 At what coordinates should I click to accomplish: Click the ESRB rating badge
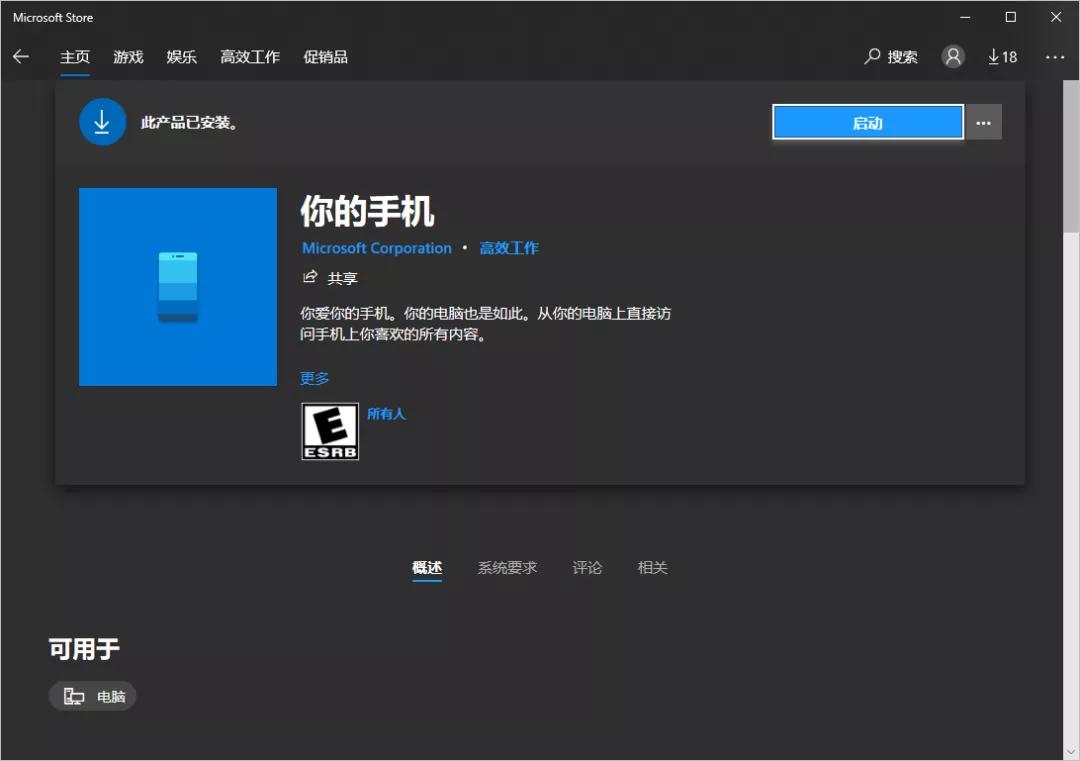(x=329, y=430)
